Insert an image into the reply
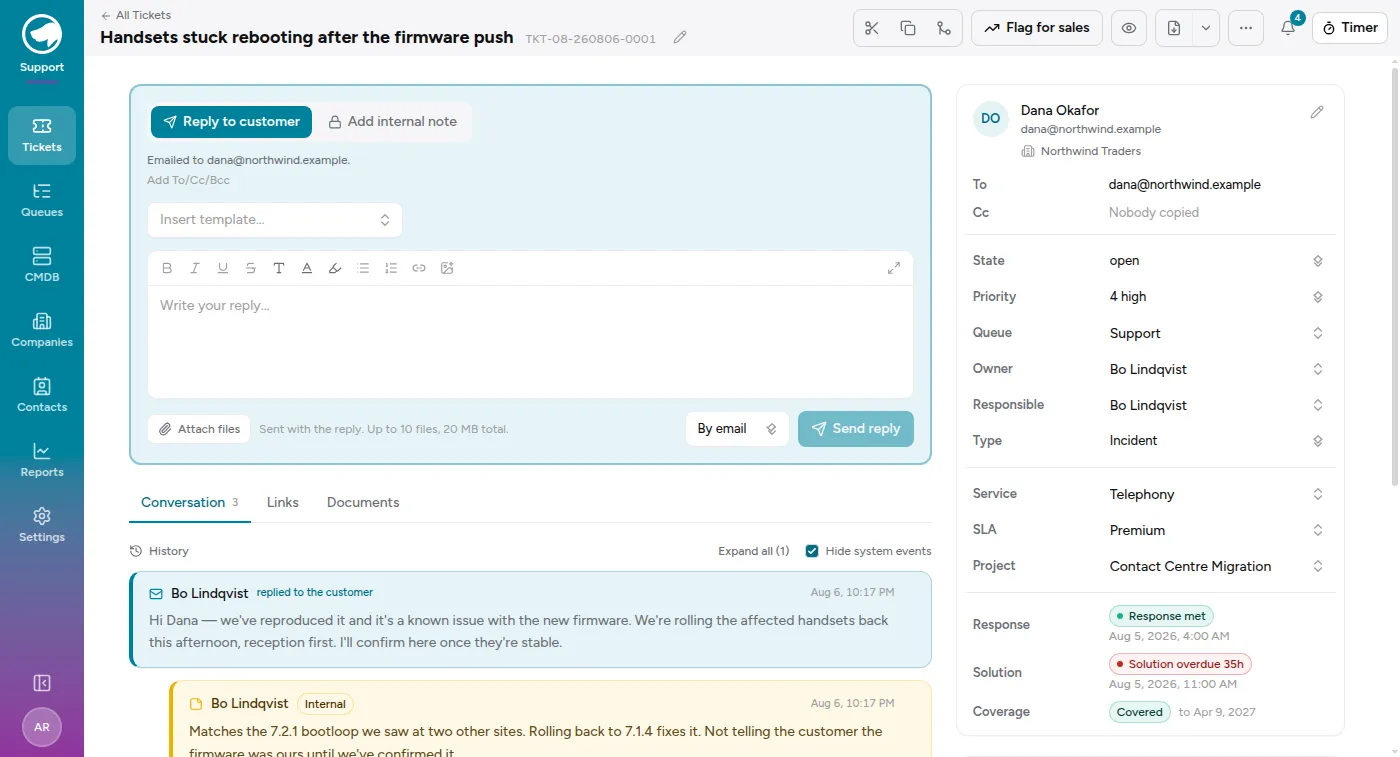The width and height of the screenshot is (1400, 757). coord(447,268)
